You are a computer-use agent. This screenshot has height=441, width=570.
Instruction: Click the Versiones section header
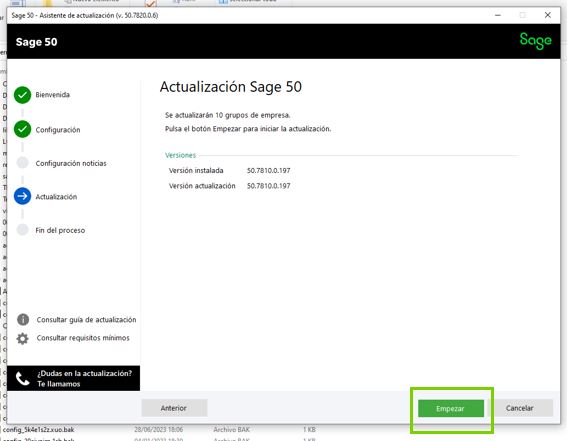pyautogui.click(x=180, y=155)
